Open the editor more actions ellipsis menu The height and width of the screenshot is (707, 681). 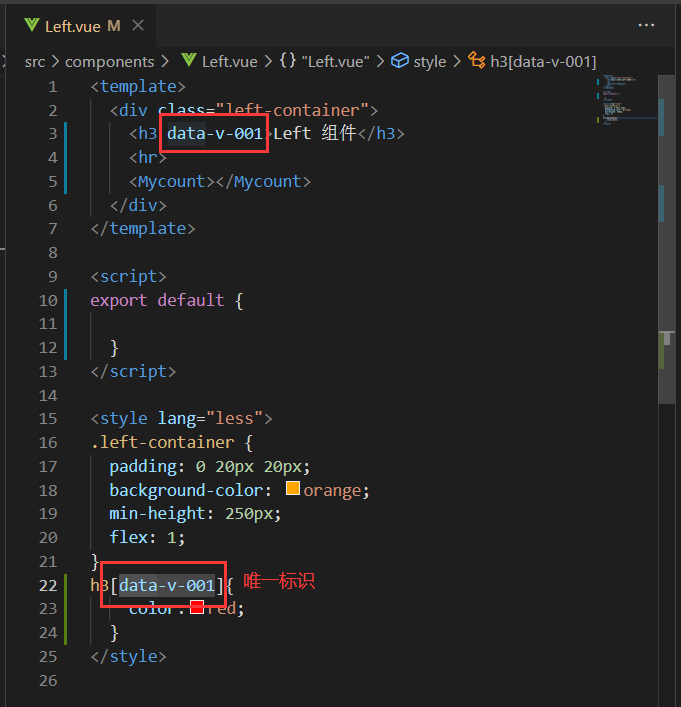[x=646, y=26]
